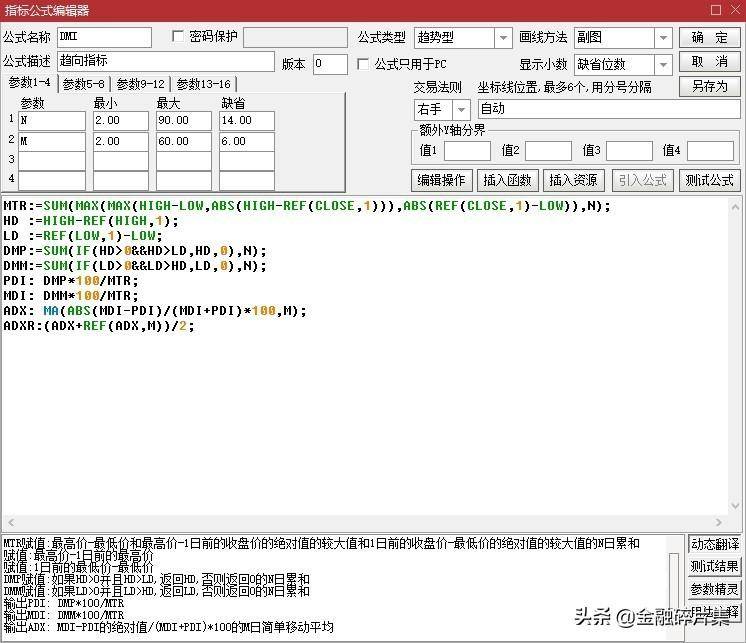Click the LD :=REF(LOW,1)-LOW line
The height and width of the screenshot is (643, 746).
83,236
